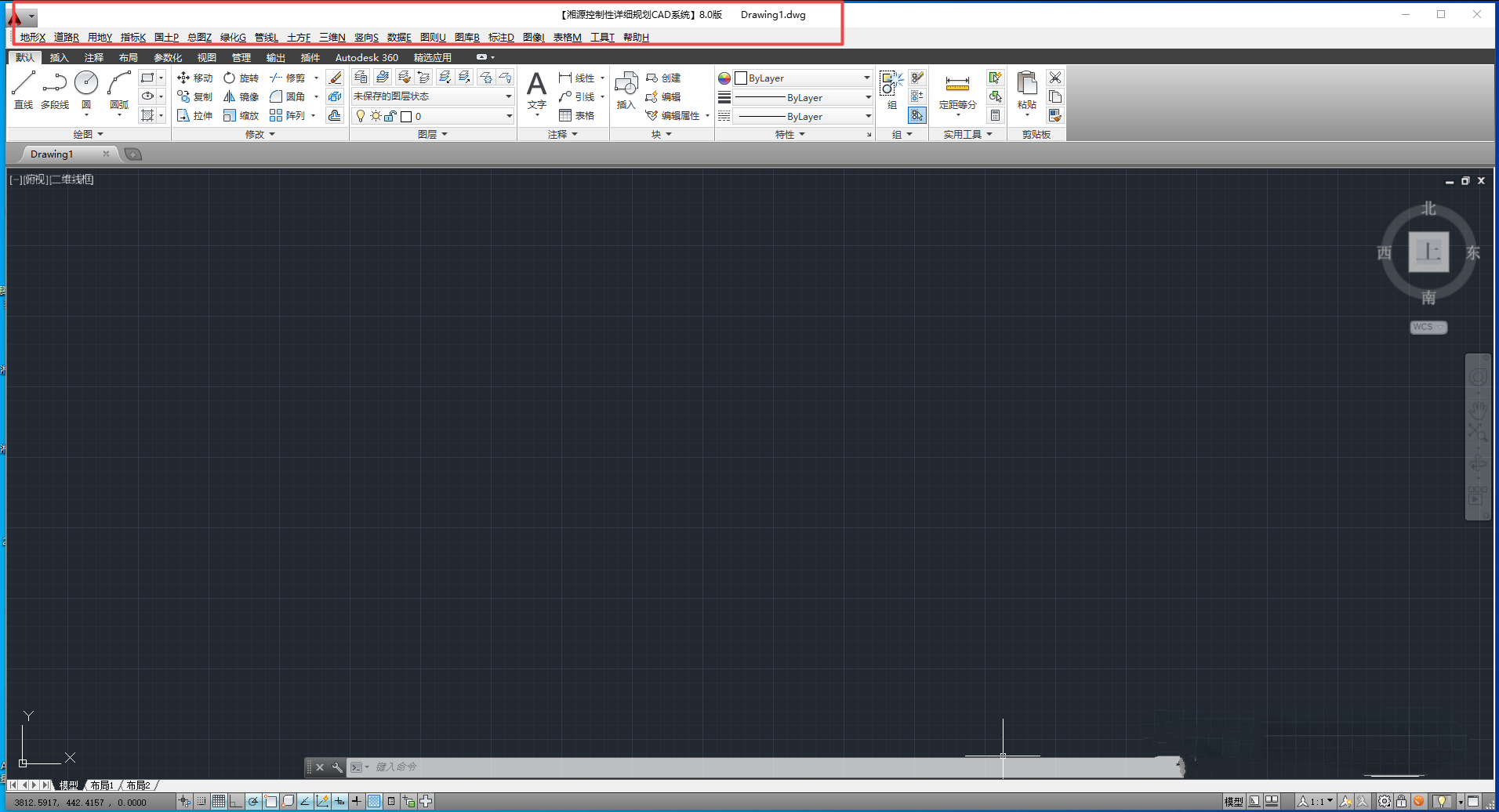Open the 道路R menu
1499x812 pixels.
(x=66, y=37)
